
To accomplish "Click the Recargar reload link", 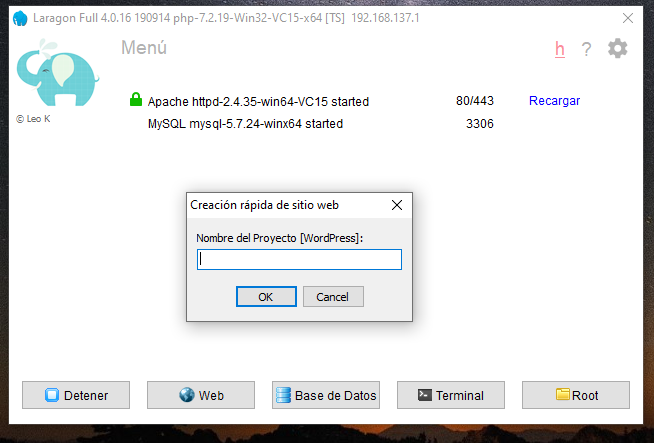I will [554, 101].
